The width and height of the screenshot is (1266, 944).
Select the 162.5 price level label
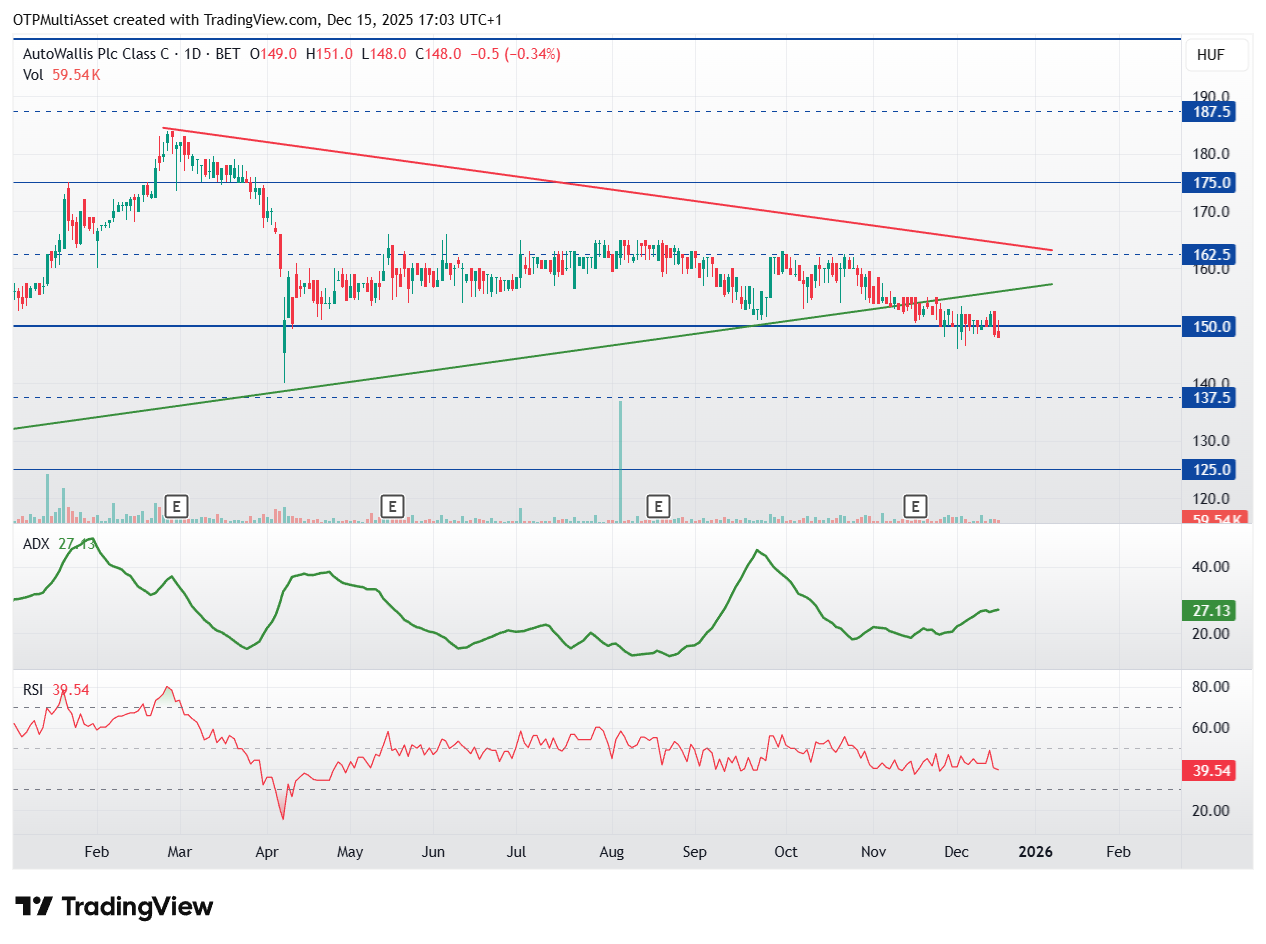(1211, 254)
